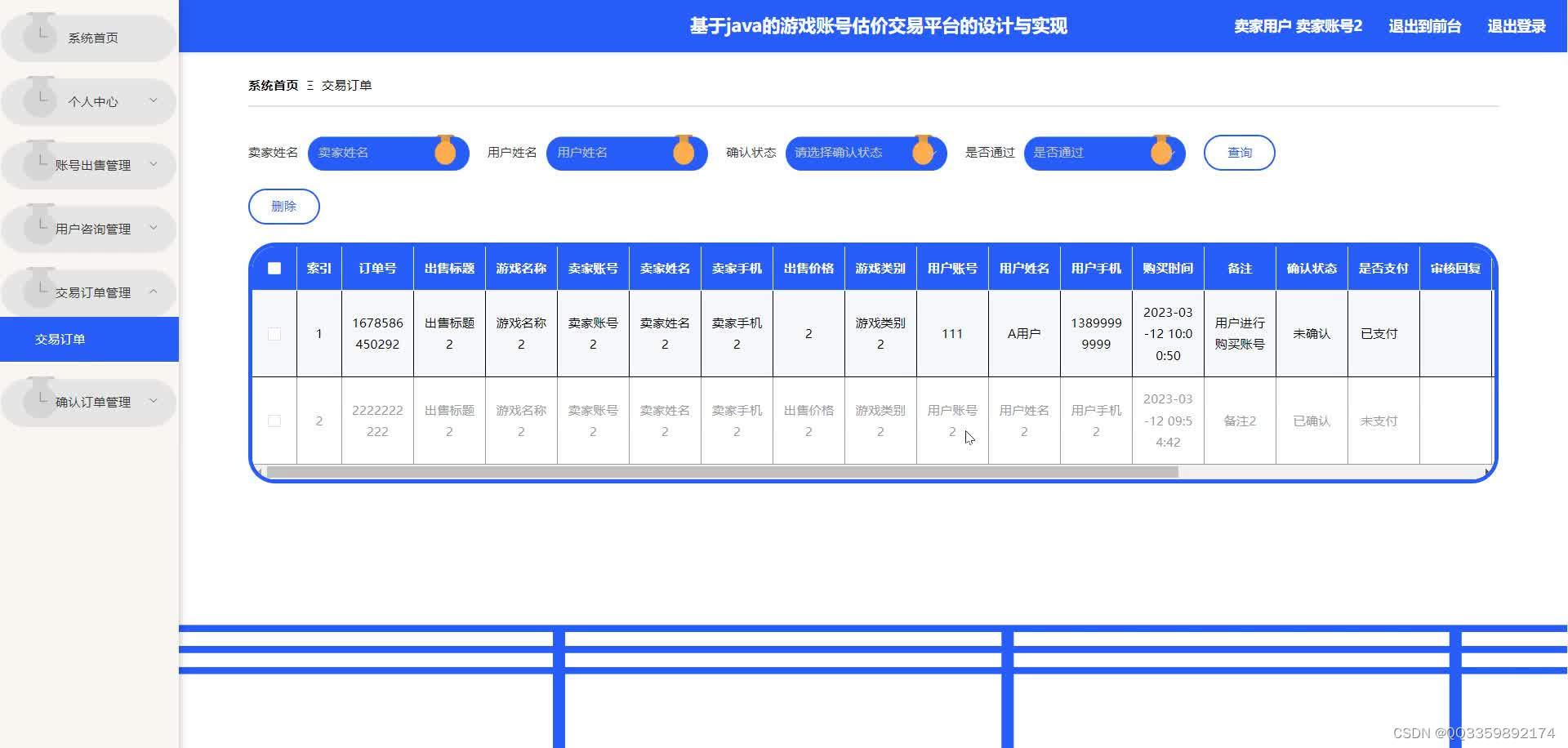The height and width of the screenshot is (748, 1568).
Task: Focus the 卖家姓名 input field
Action: tap(388, 153)
